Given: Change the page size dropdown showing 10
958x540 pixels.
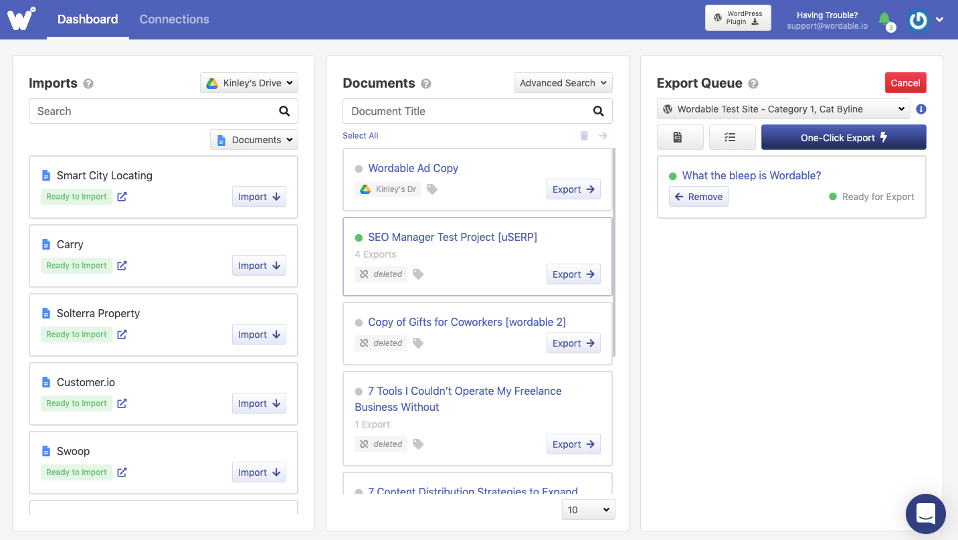Looking at the screenshot, I should tap(588, 510).
